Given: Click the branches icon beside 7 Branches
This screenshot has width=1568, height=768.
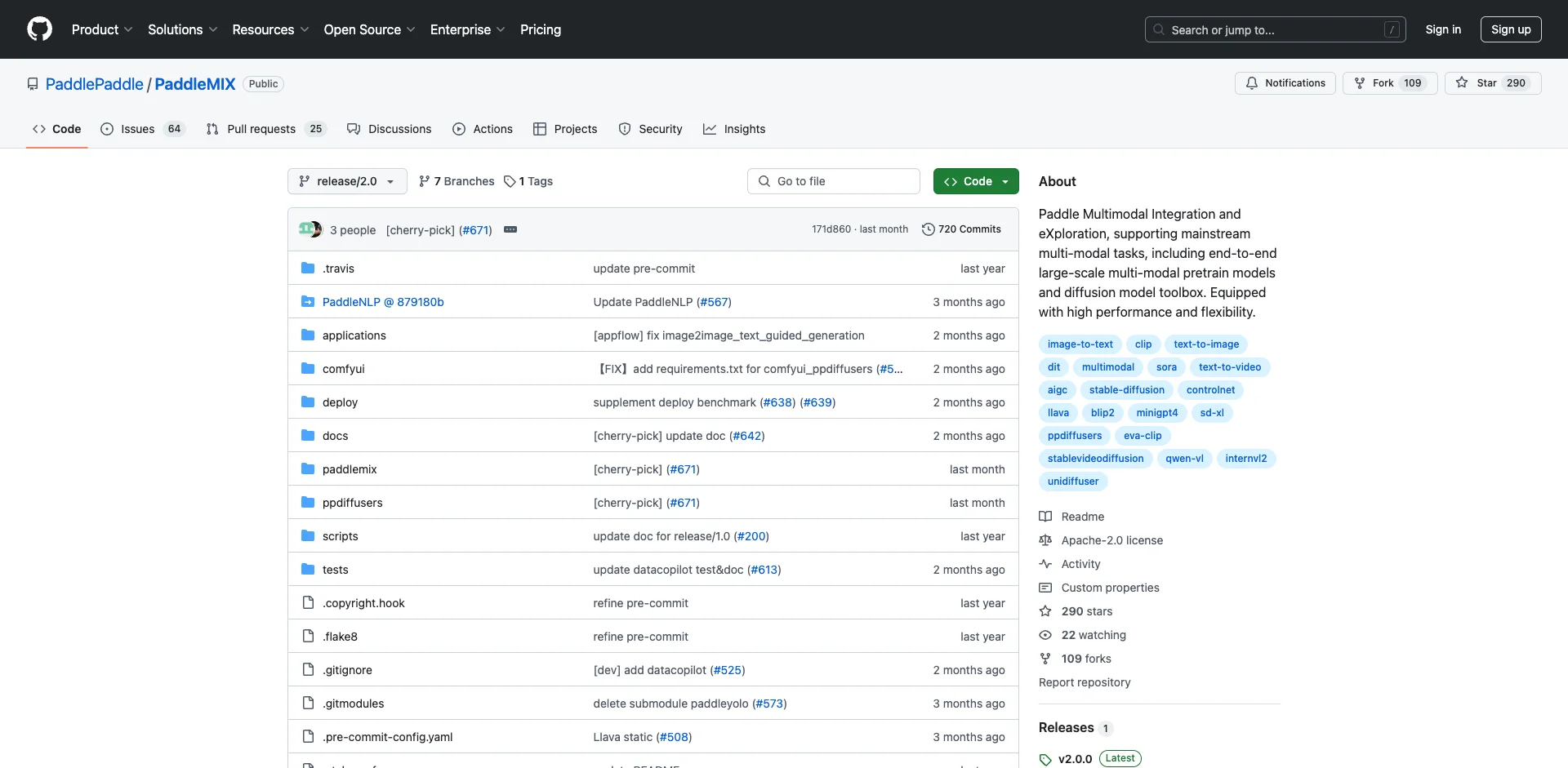Looking at the screenshot, I should (x=425, y=181).
